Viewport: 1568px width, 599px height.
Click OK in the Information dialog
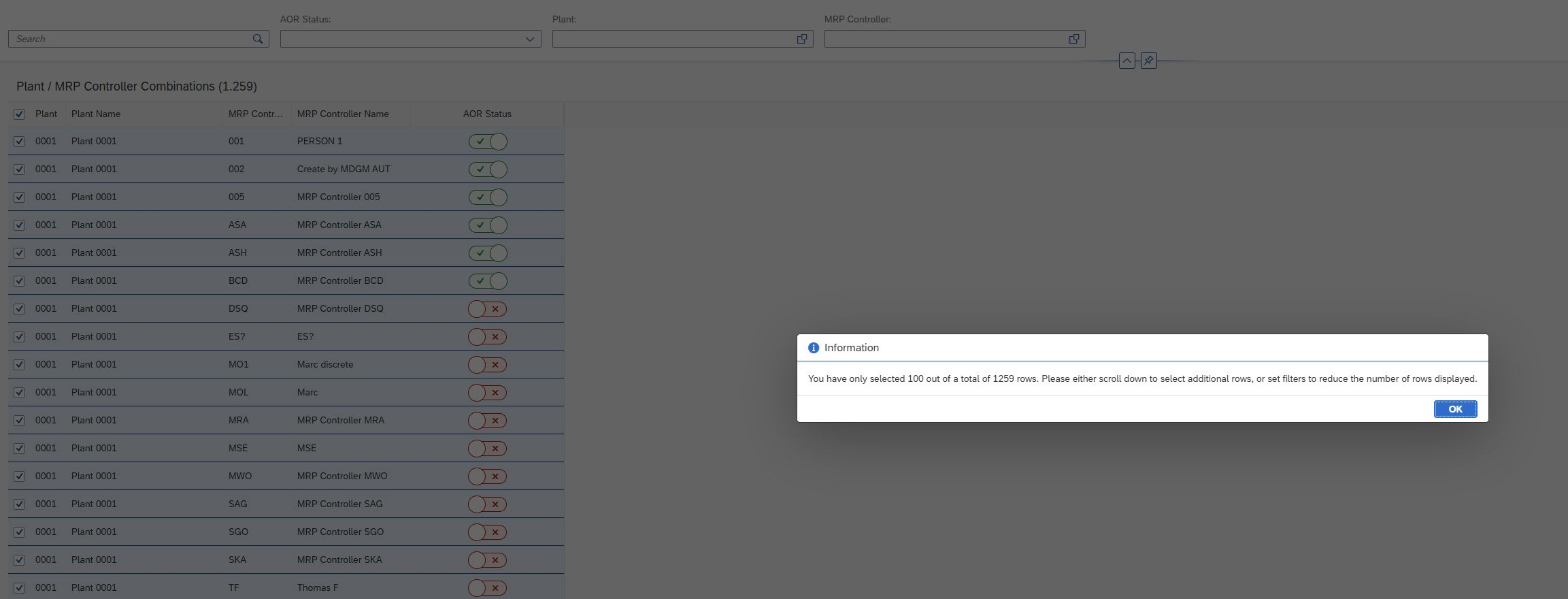1455,409
